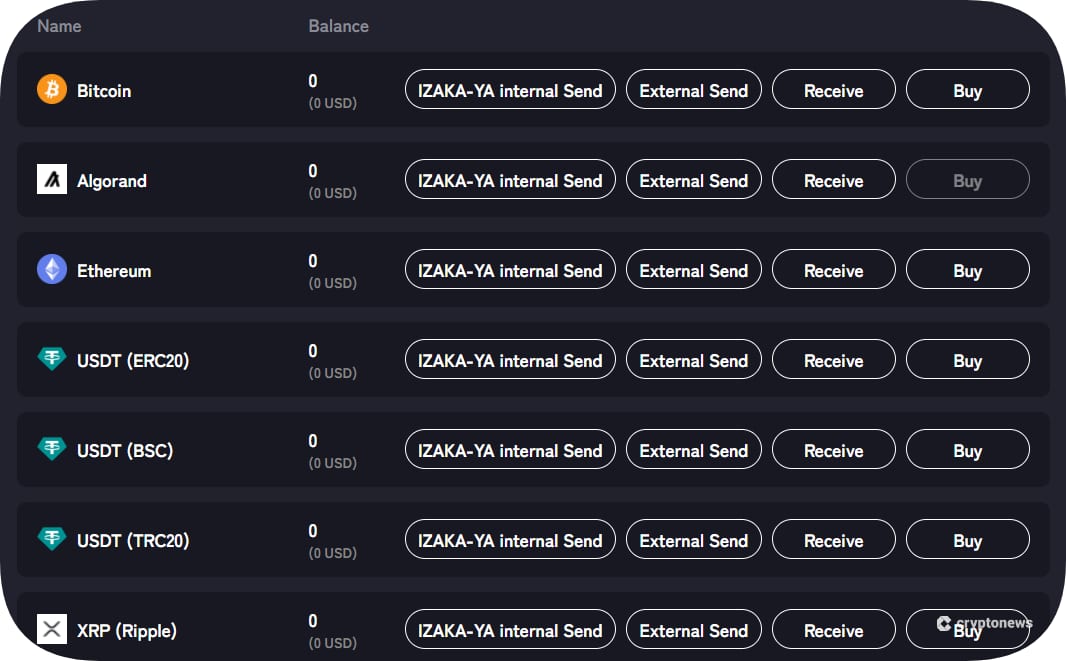The image size is (1066, 661).
Task: Click the Algorand balance value 0
Action: pos(313,171)
